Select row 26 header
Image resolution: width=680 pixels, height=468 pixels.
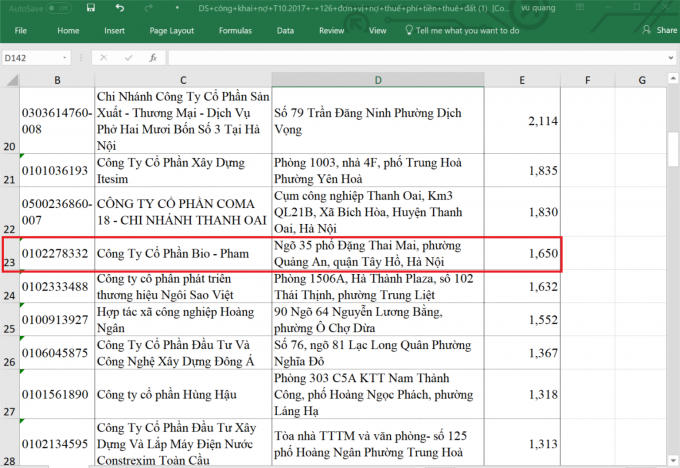[x=10, y=353]
